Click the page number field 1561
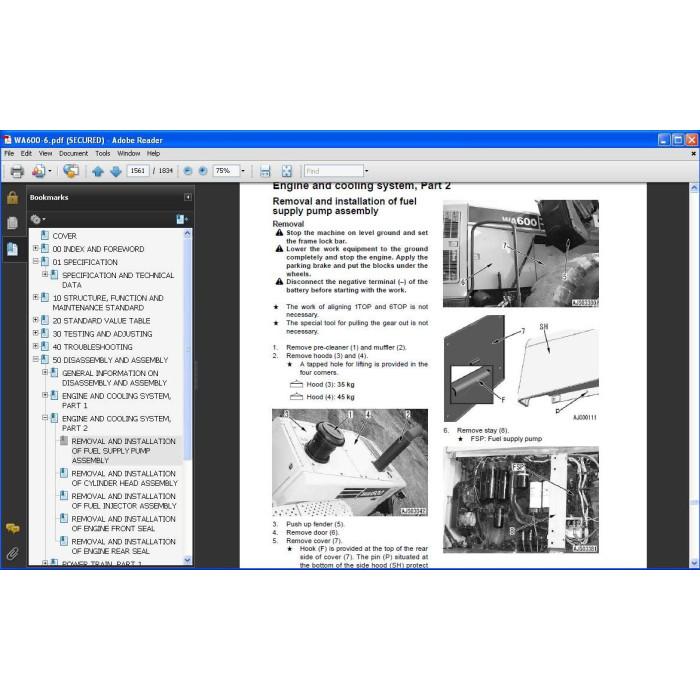700x700 pixels. click(x=138, y=171)
